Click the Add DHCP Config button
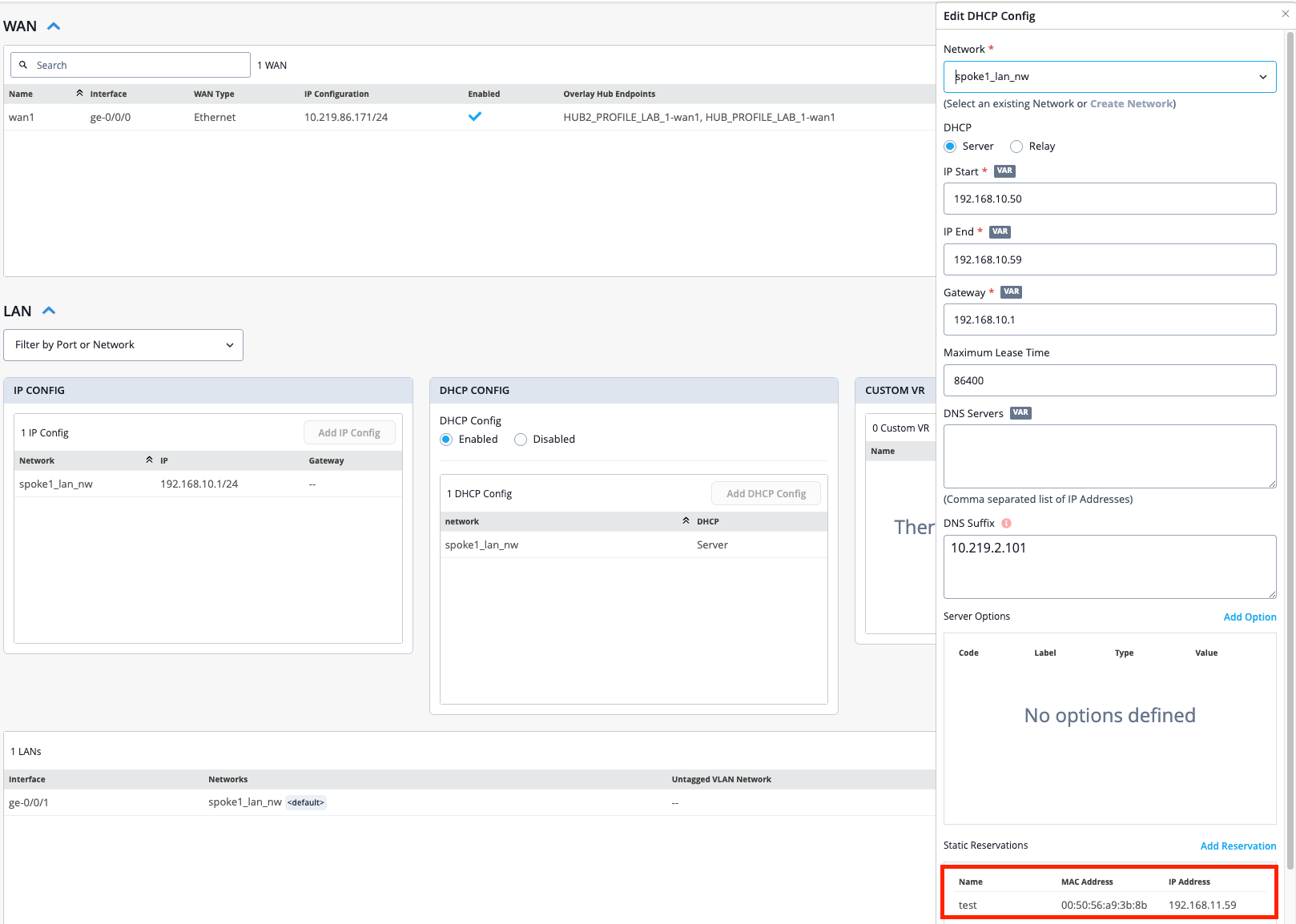The image size is (1296, 924). tap(766, 494)
